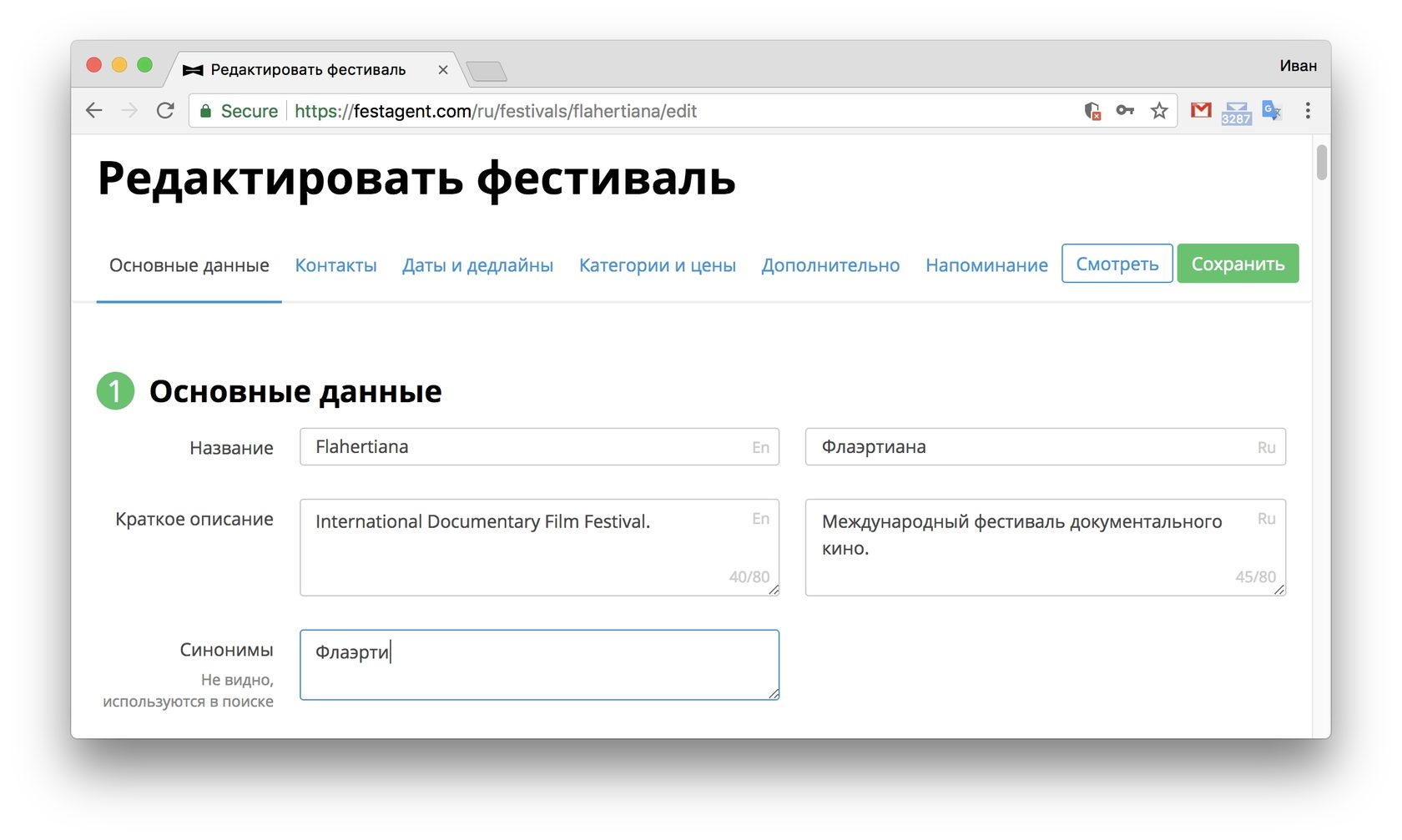
Task: Click the Название field label
Action: pos(231,448)
